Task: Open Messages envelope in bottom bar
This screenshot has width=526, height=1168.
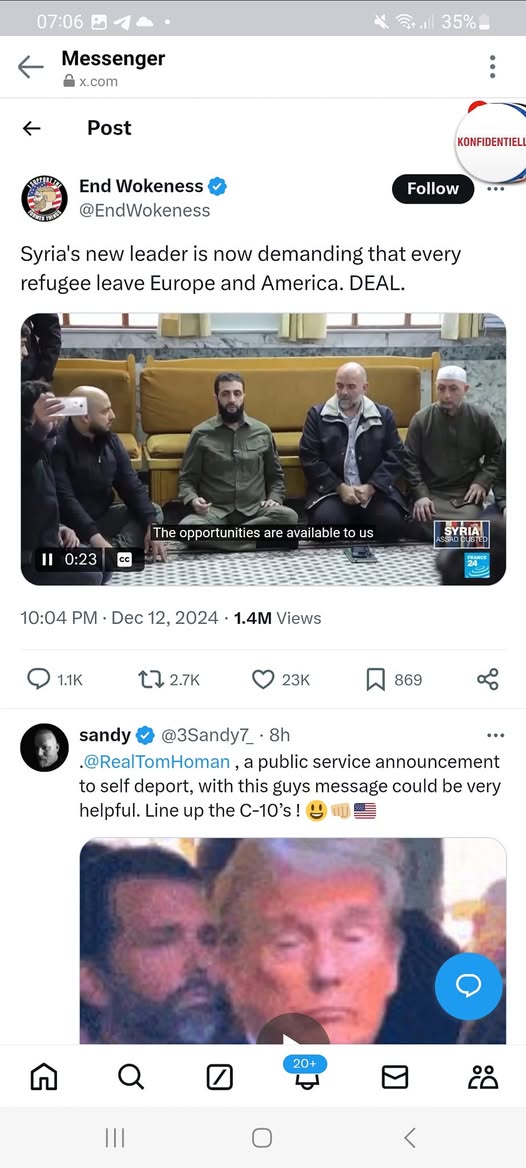Action: 395,1077
